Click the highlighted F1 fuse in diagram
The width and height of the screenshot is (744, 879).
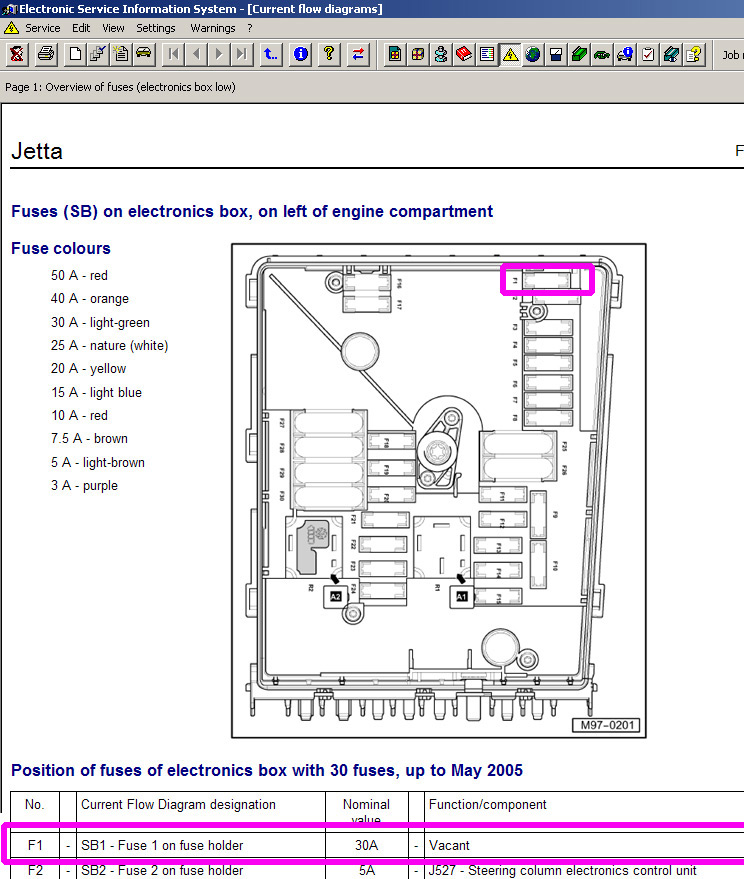547,280
